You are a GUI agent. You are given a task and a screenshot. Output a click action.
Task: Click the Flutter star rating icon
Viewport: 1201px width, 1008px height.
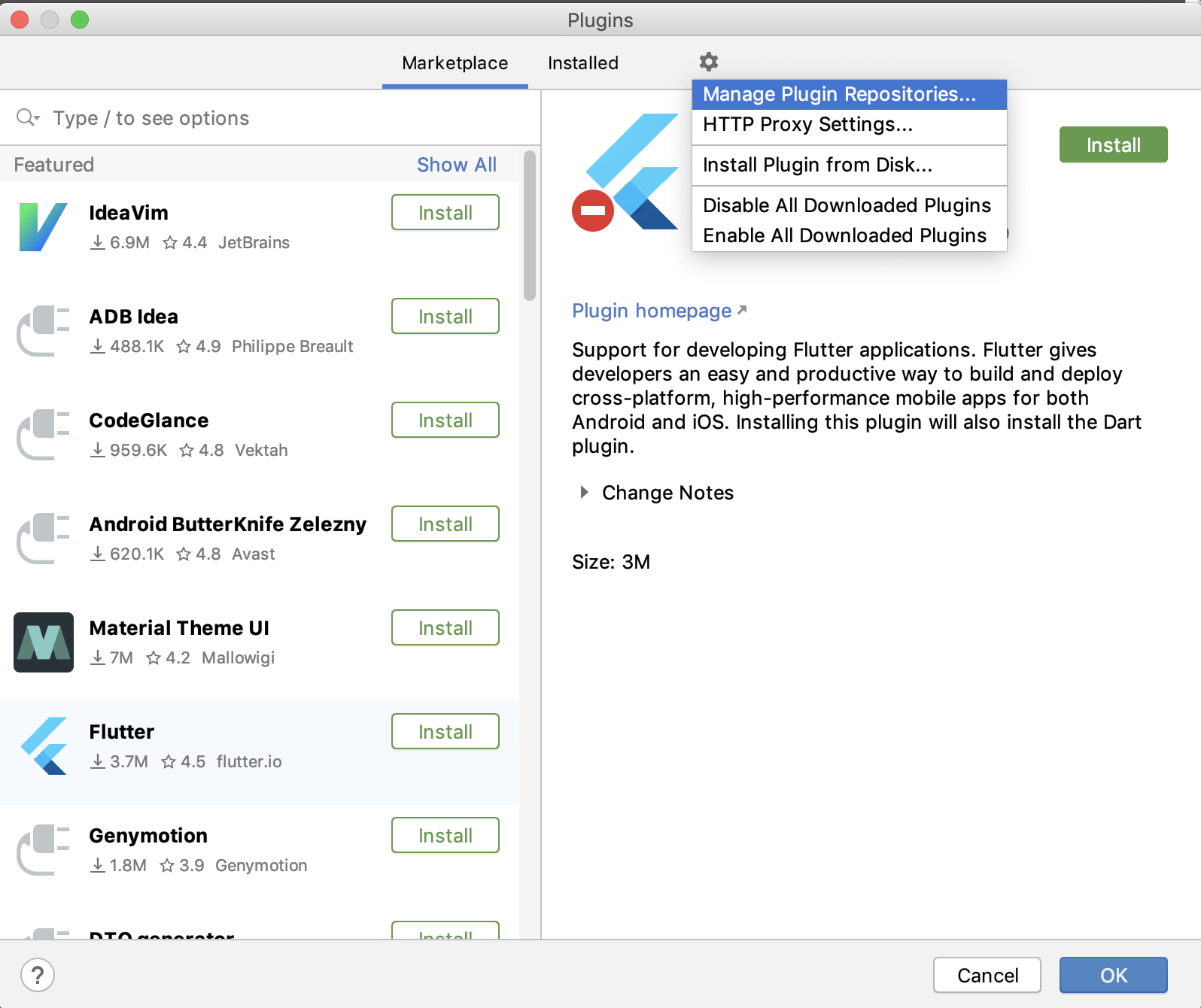(x=169, y=761)
